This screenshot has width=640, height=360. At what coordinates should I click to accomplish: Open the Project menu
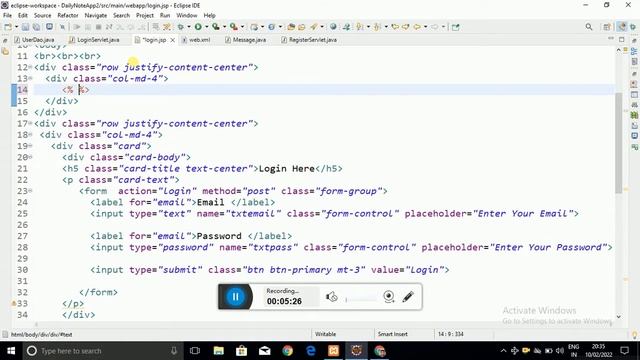(x=144, y=15)
